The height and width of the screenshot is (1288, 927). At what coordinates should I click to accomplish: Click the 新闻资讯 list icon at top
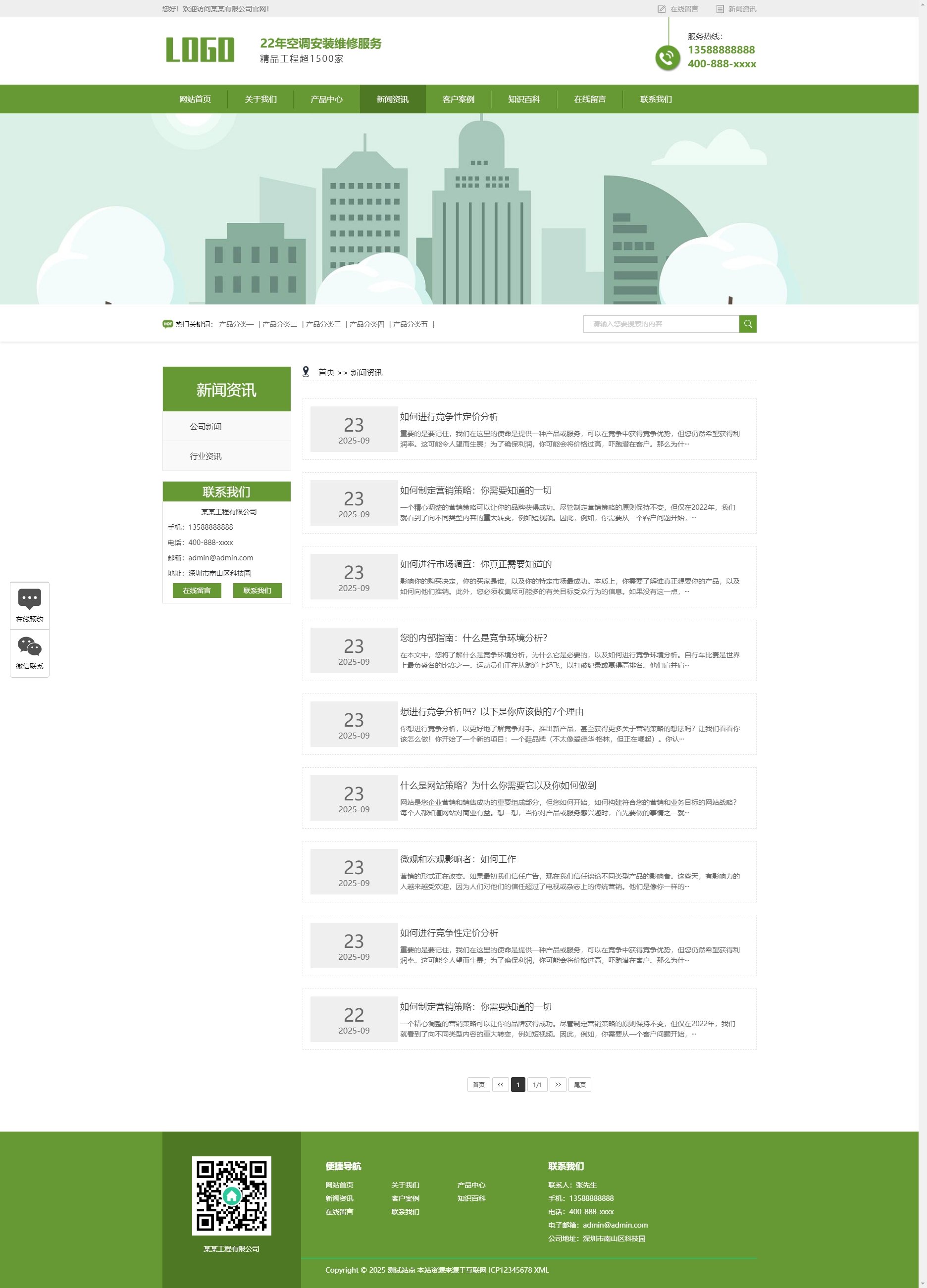(720, 9)
